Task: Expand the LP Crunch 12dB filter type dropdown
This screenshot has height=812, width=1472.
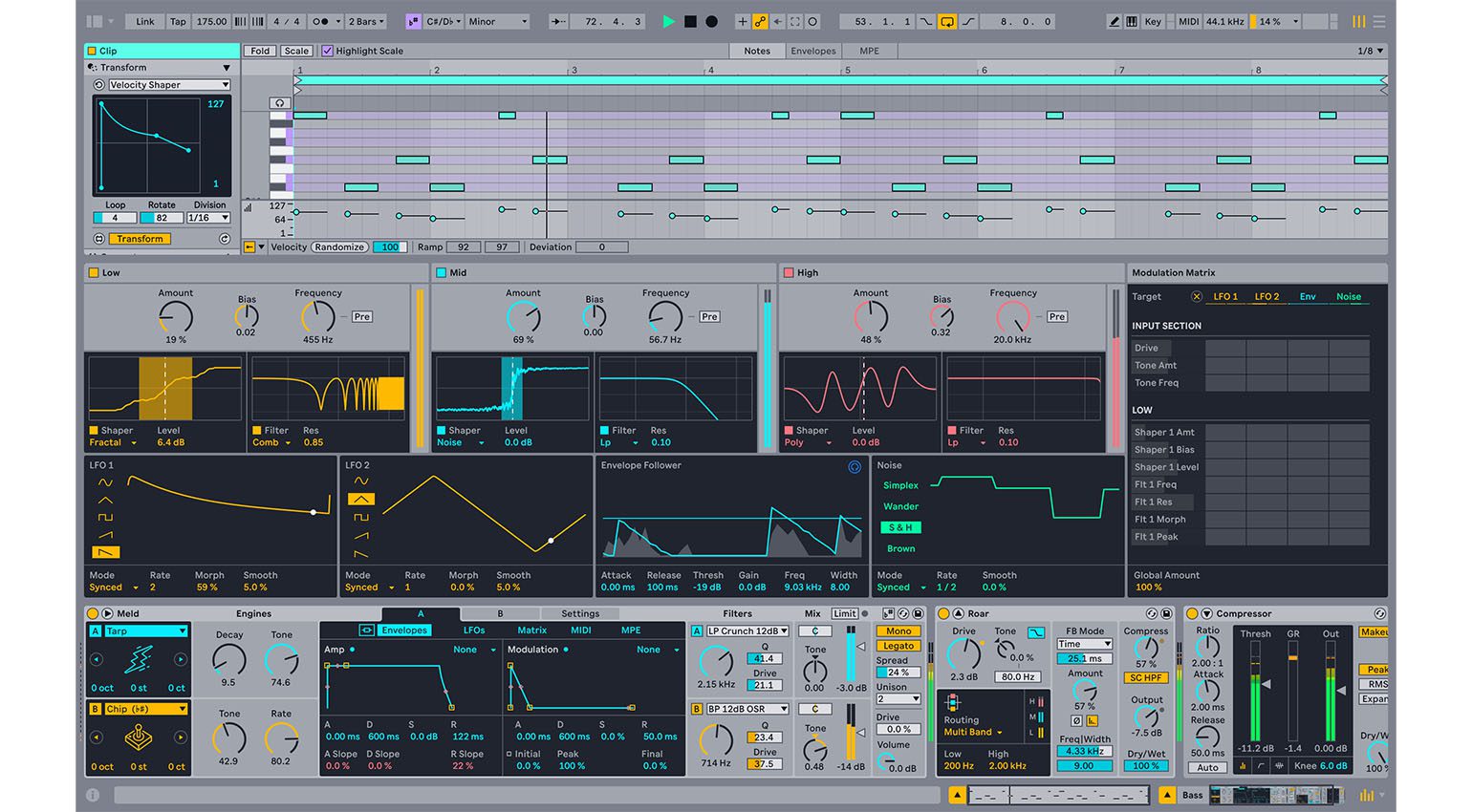Action: (x=747, y=630)
